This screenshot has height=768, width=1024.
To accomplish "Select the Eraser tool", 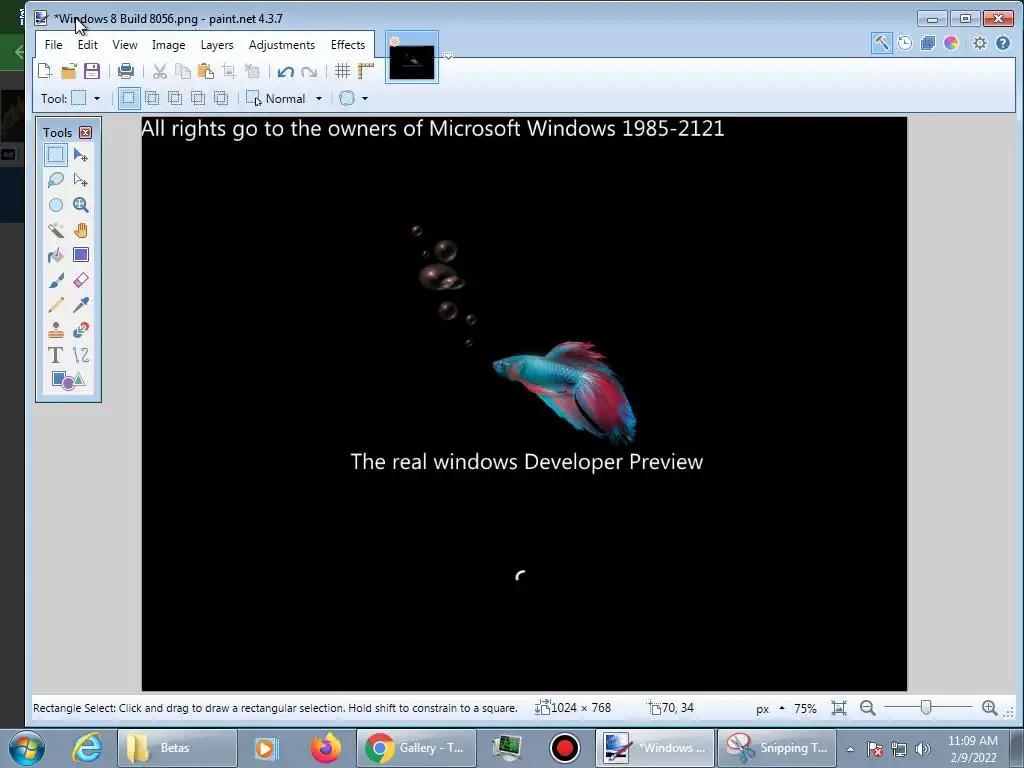I will [80, 280].
